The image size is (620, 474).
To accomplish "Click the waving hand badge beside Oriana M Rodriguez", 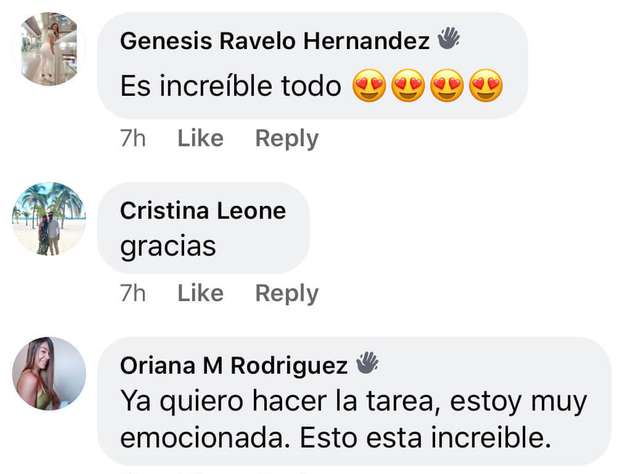I will tap(368, 363).
